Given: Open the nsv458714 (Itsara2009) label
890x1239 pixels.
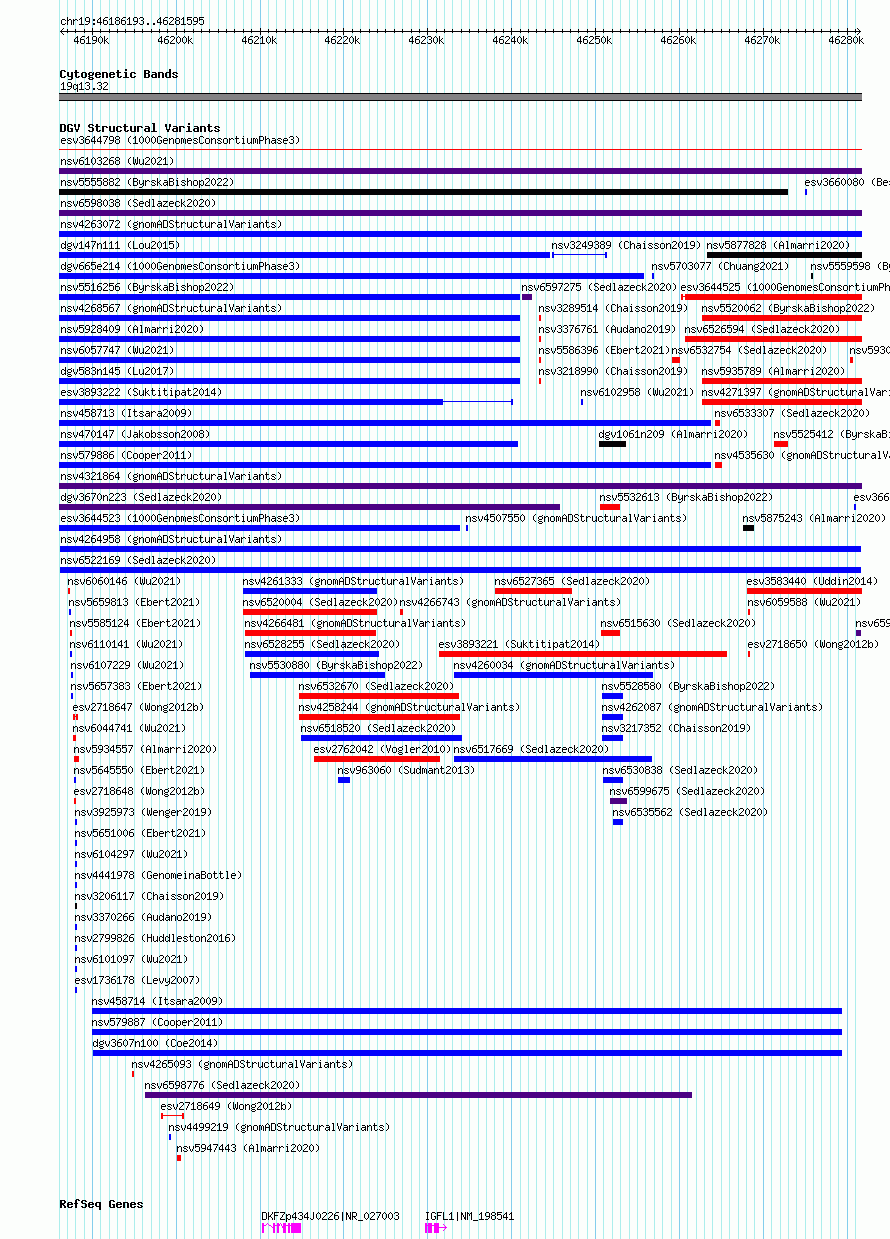Looking at the screenshot, I should pos(158,1001).
